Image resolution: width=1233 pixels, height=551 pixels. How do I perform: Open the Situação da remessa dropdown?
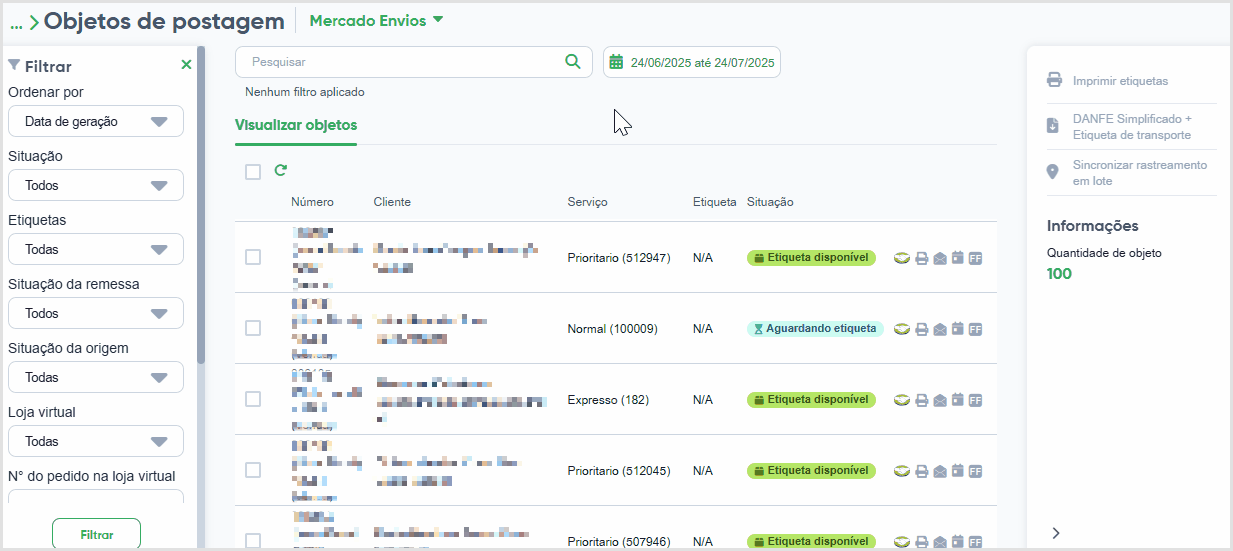pyautogui.click(x=96, y=313)
